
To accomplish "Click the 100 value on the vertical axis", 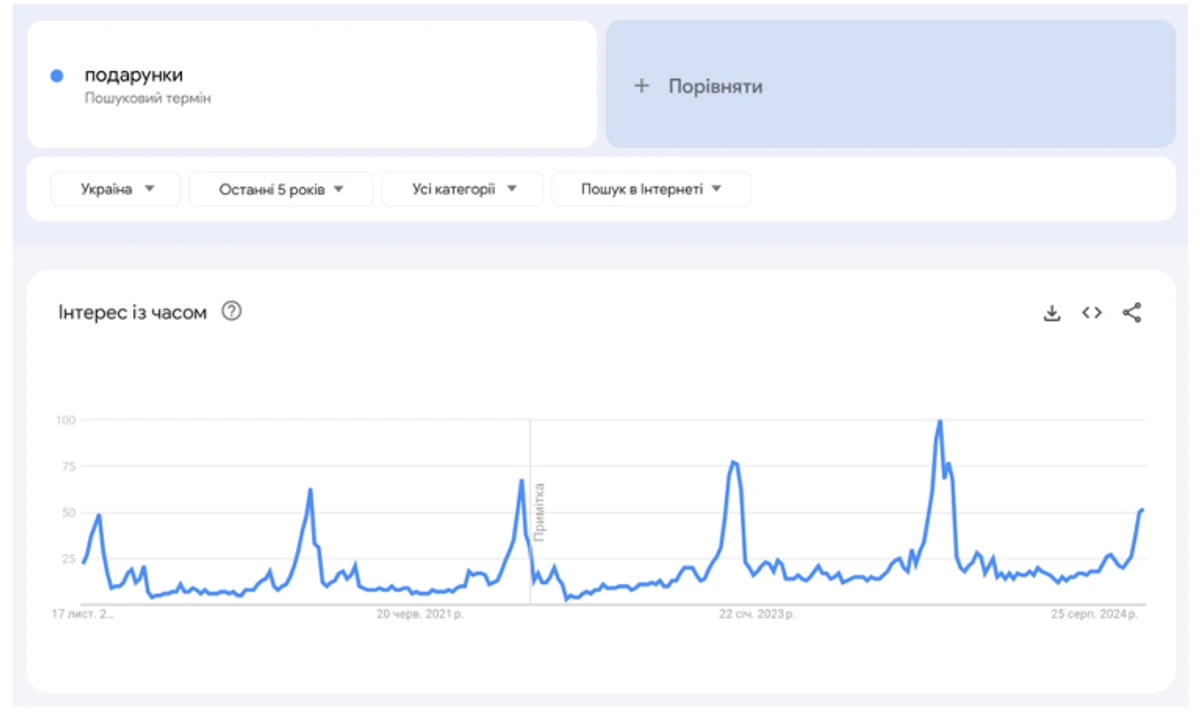I will 65,420.
